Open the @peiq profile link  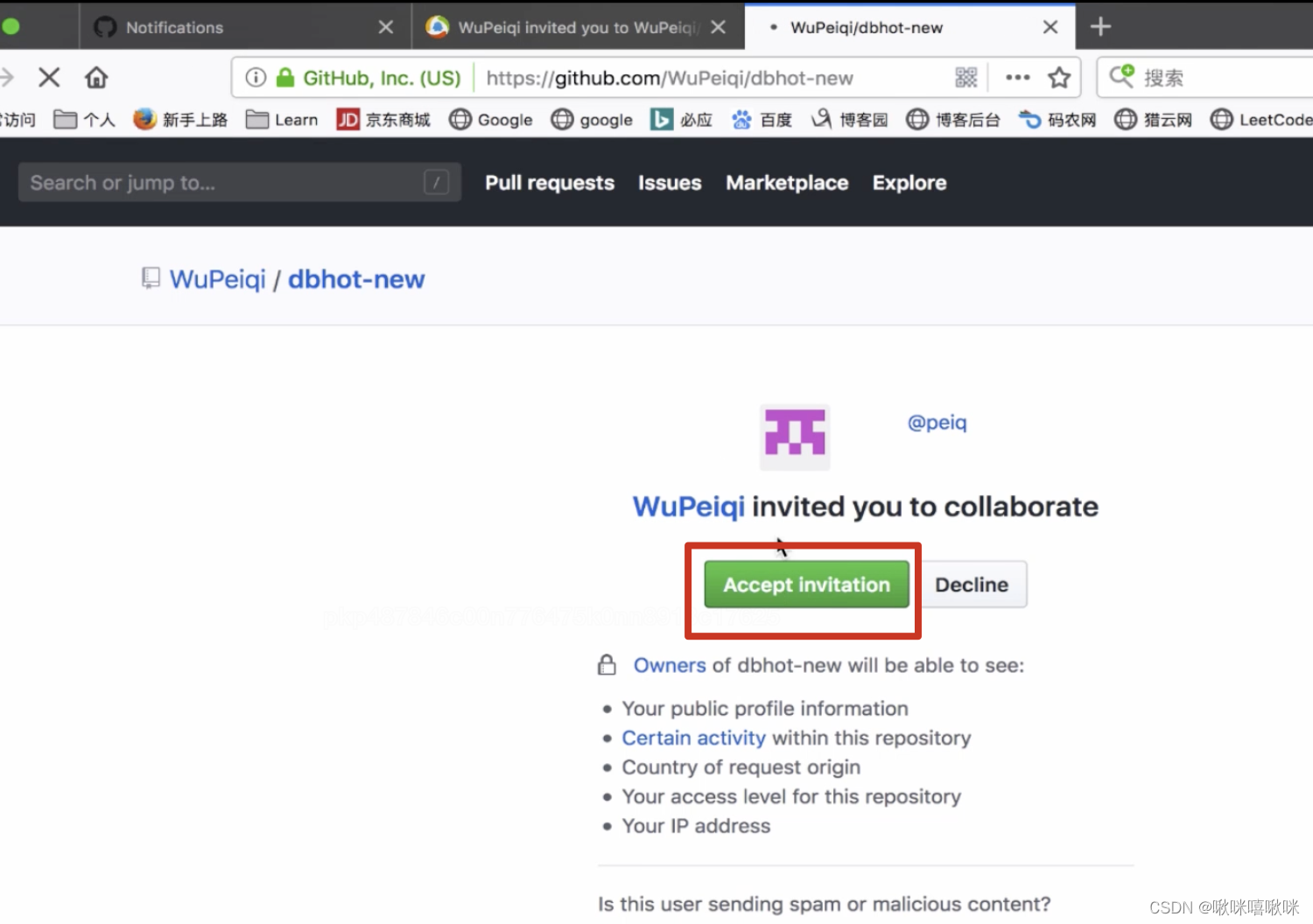(937, 423)
